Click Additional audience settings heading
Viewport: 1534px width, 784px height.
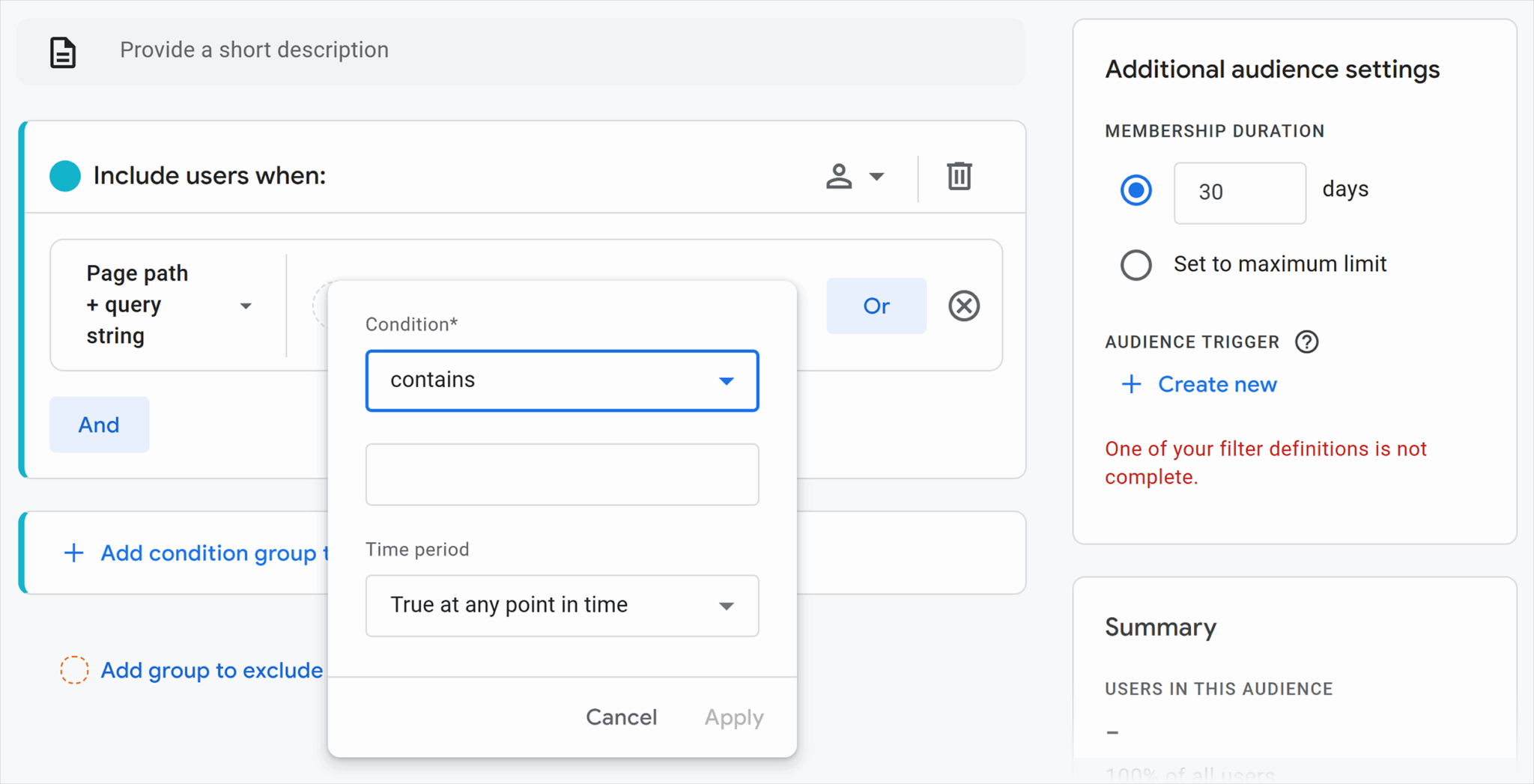click(1272, 70)
